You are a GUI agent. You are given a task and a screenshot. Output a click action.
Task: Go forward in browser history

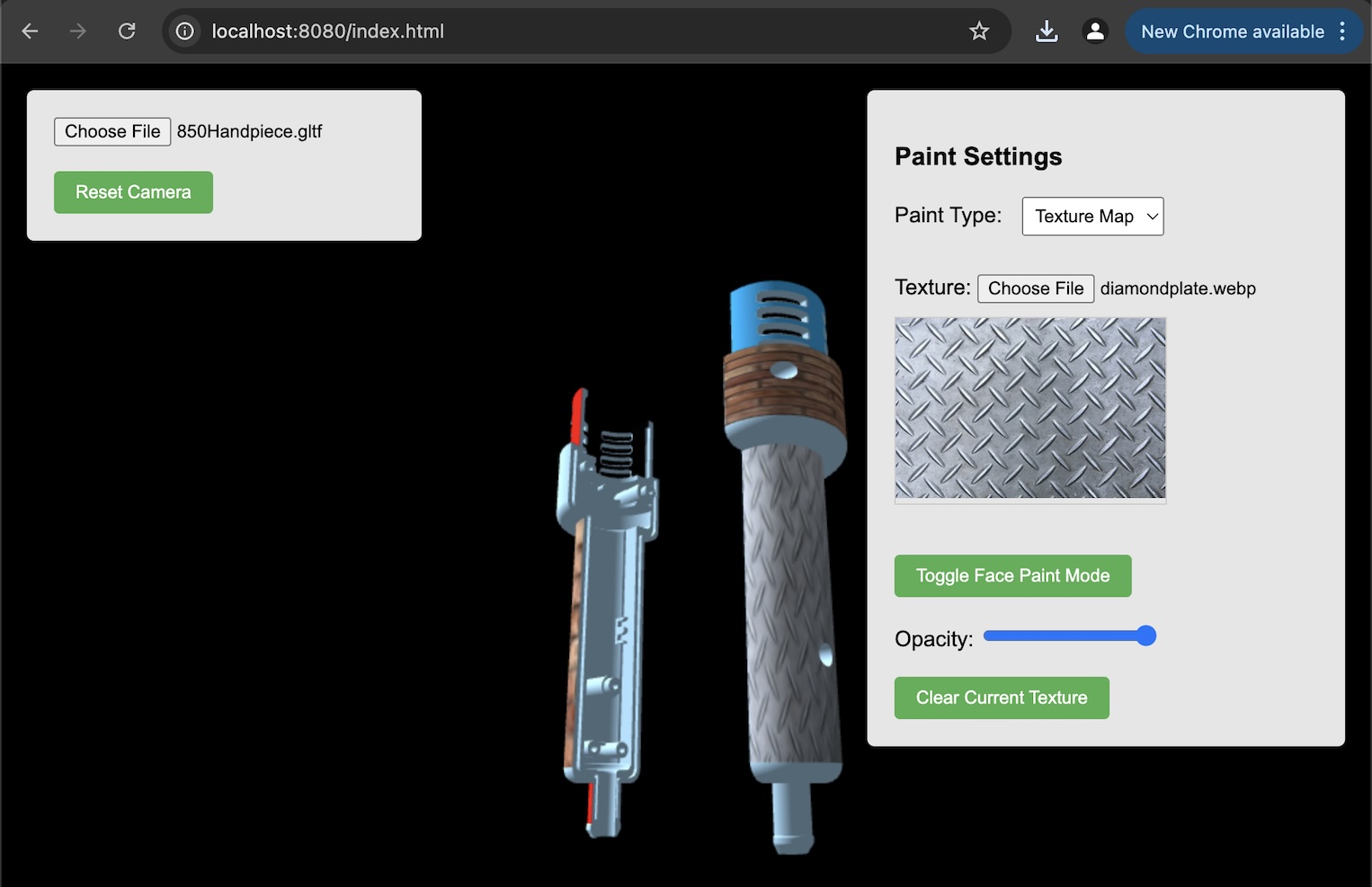pyautogui.click(x=78, y=31)
